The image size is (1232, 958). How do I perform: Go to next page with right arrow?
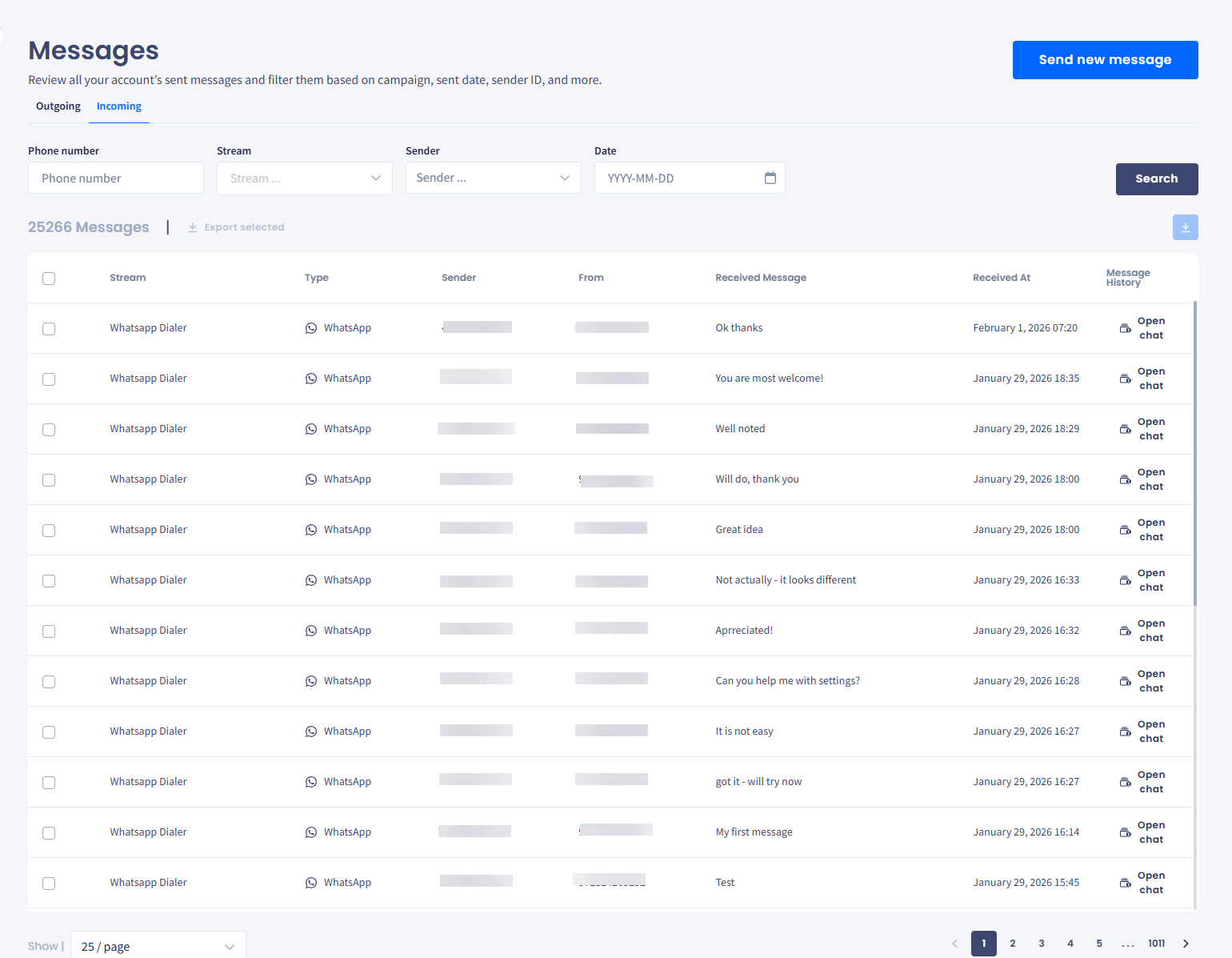coord(1186,944)
